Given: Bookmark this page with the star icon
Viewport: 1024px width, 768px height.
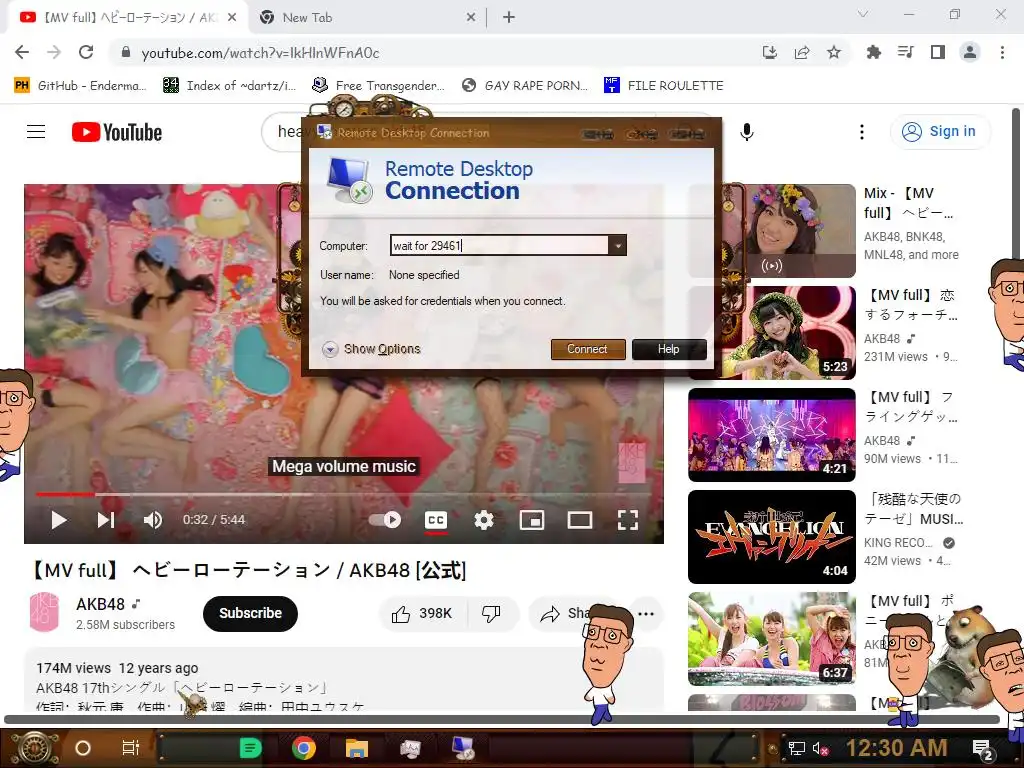Looking at the screenshot, I should click(x=833, y=52).
